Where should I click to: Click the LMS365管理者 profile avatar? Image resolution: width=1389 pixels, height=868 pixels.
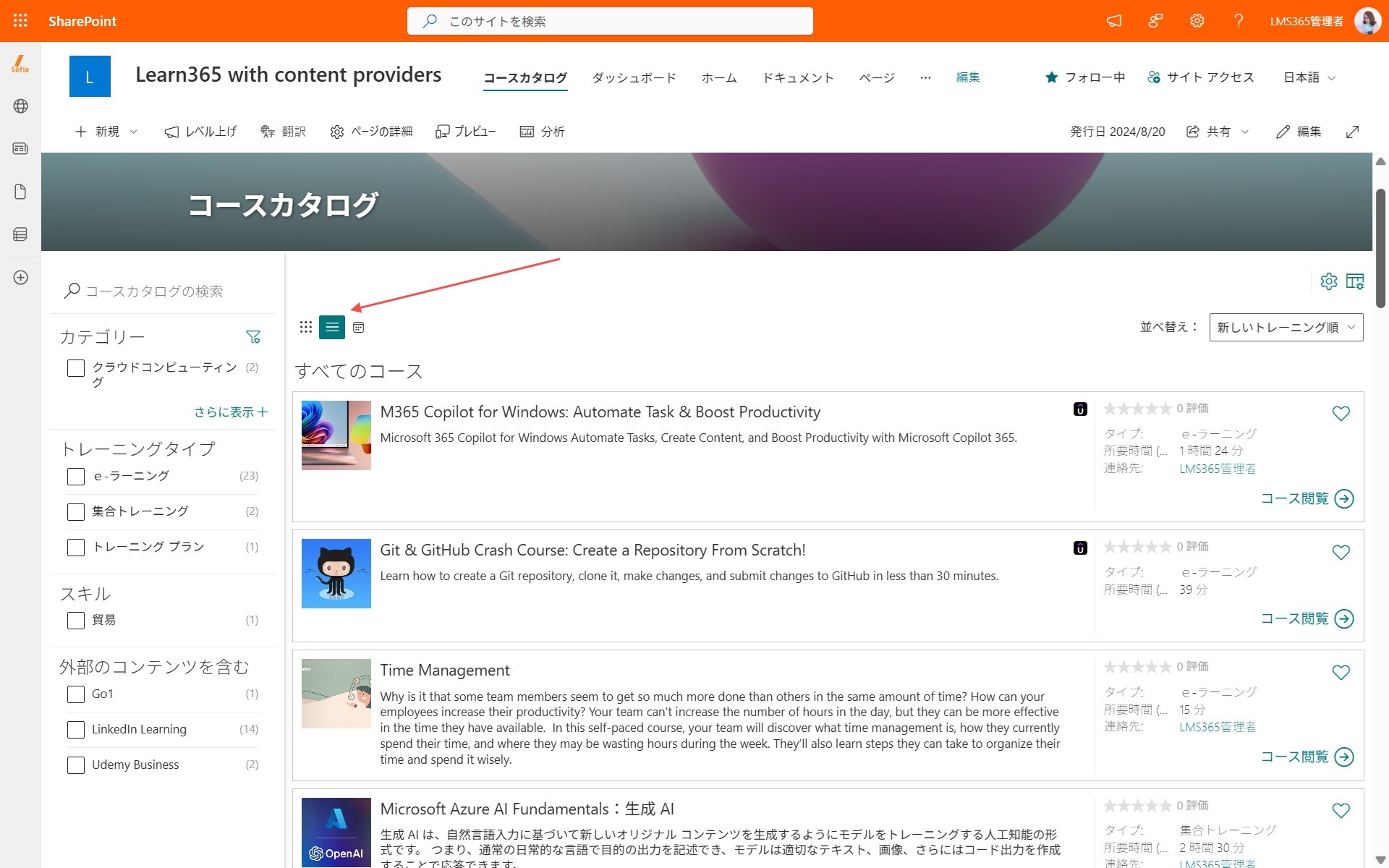(1367, 21)
